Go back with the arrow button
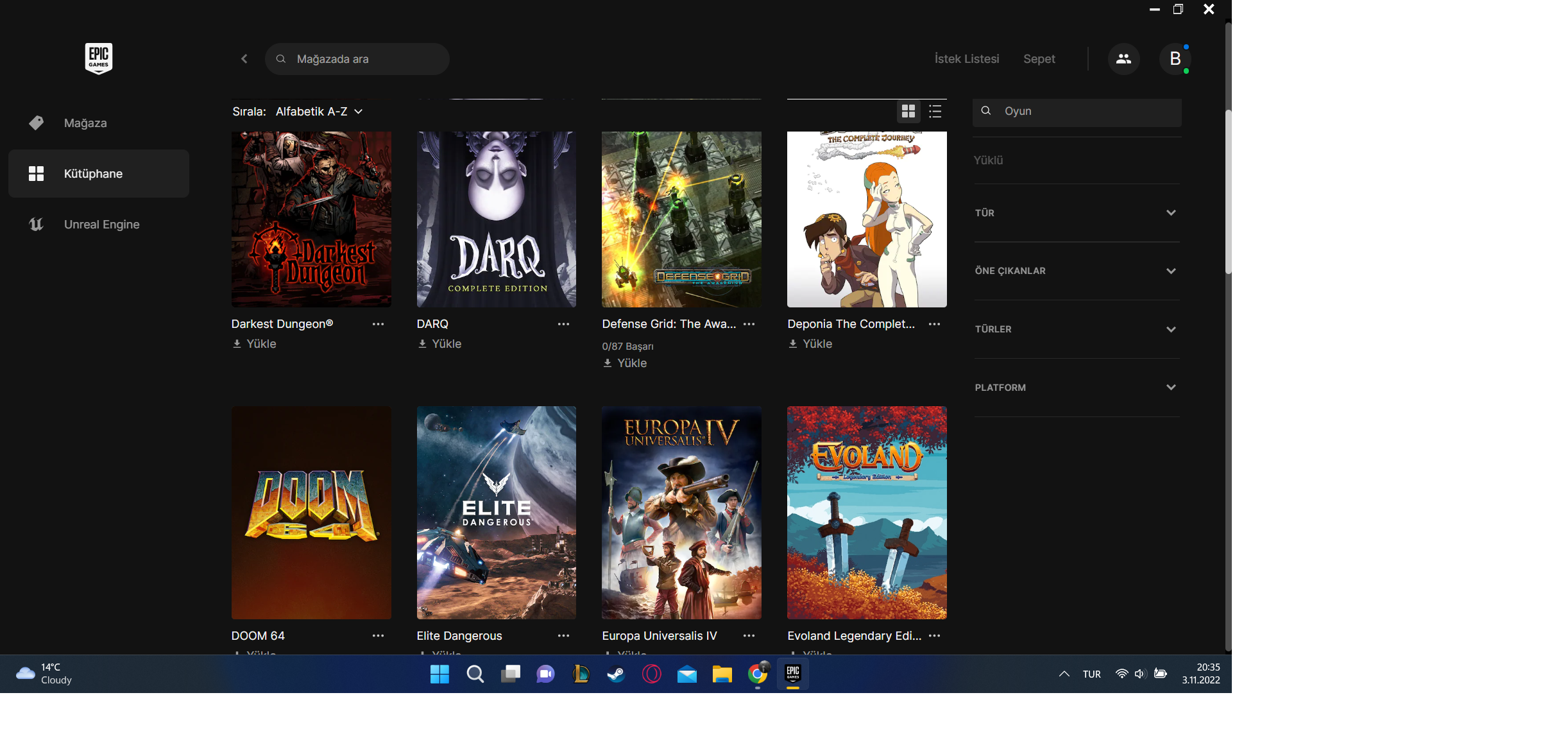1568x729 pixels. click(244, 59)
